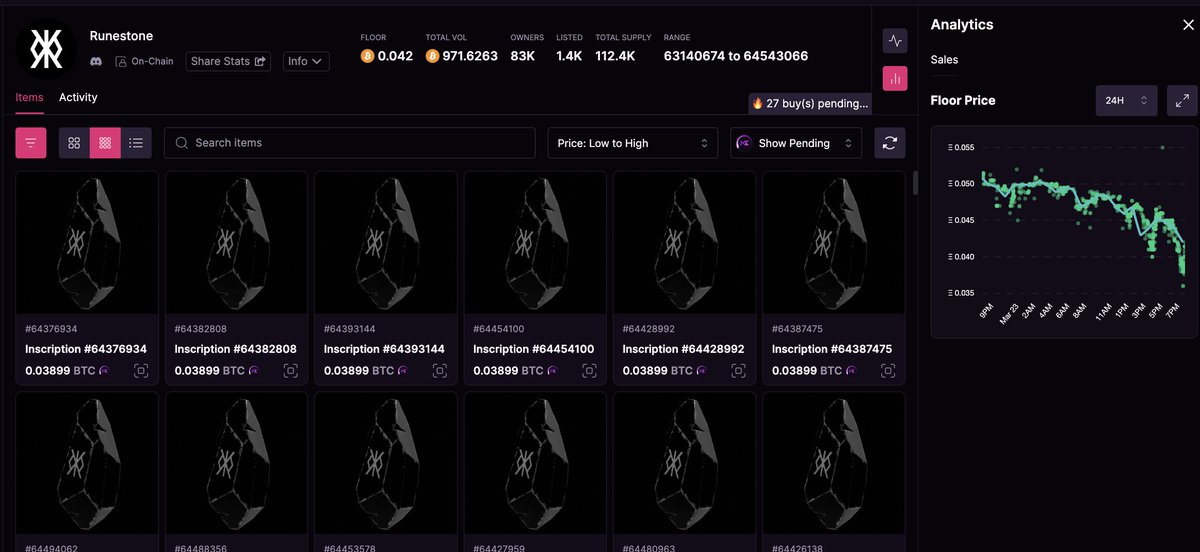Click the Runestone collection logo
This screenshot has height=552, width=1200.
(46, 48)
